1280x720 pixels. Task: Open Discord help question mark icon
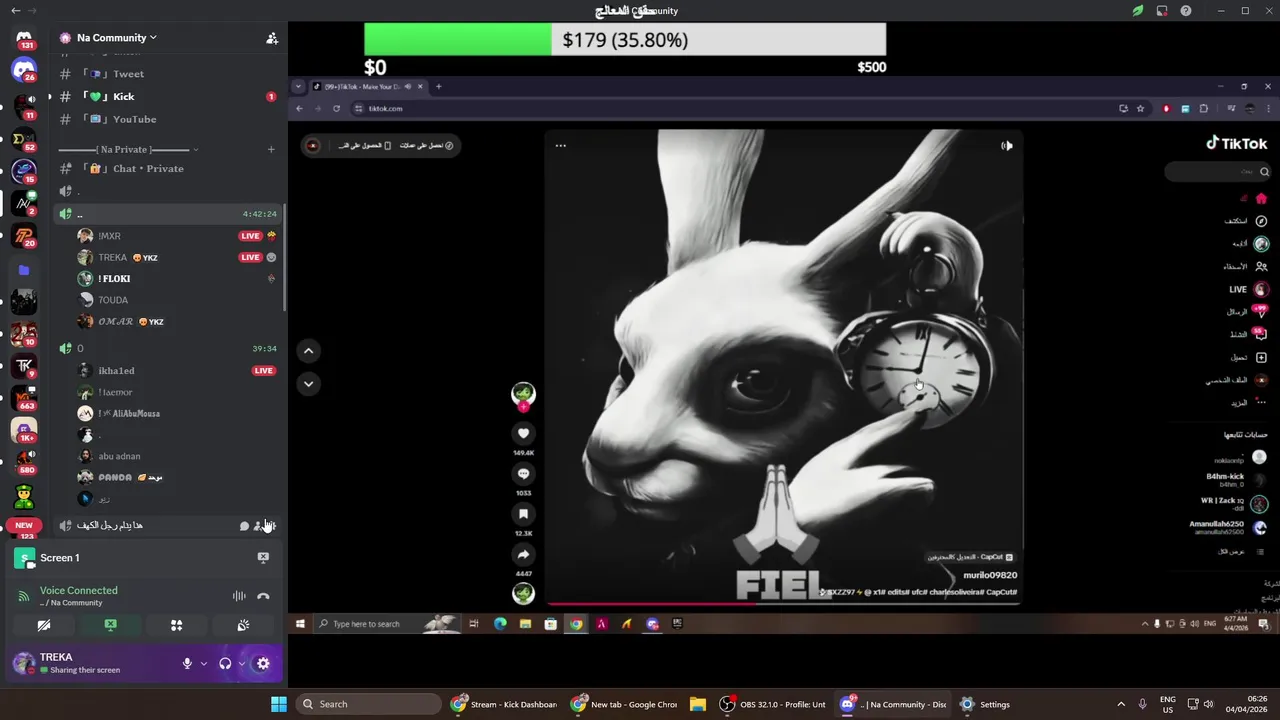[1186, 11]
